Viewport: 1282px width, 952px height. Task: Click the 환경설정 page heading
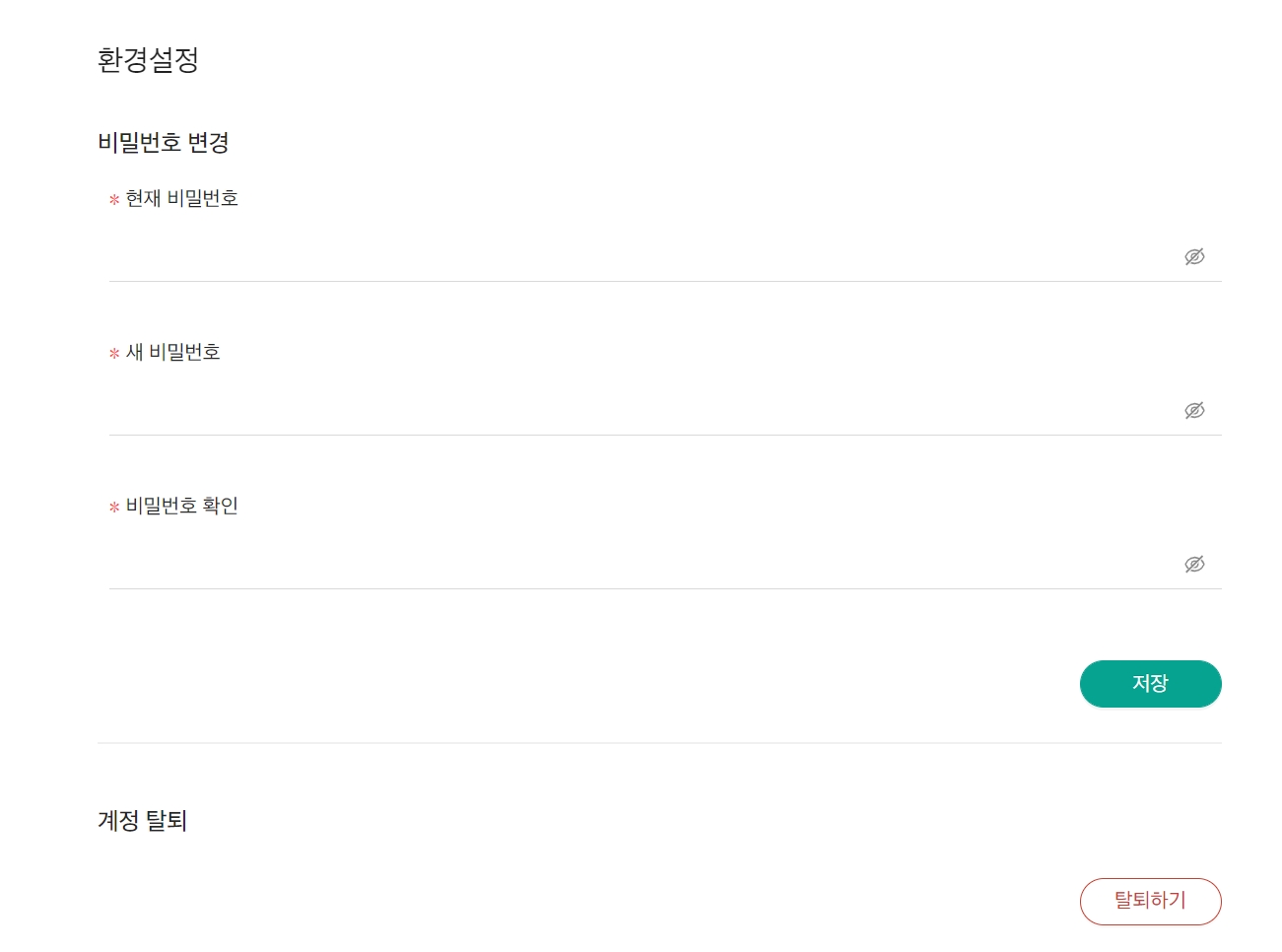(148, 60)
